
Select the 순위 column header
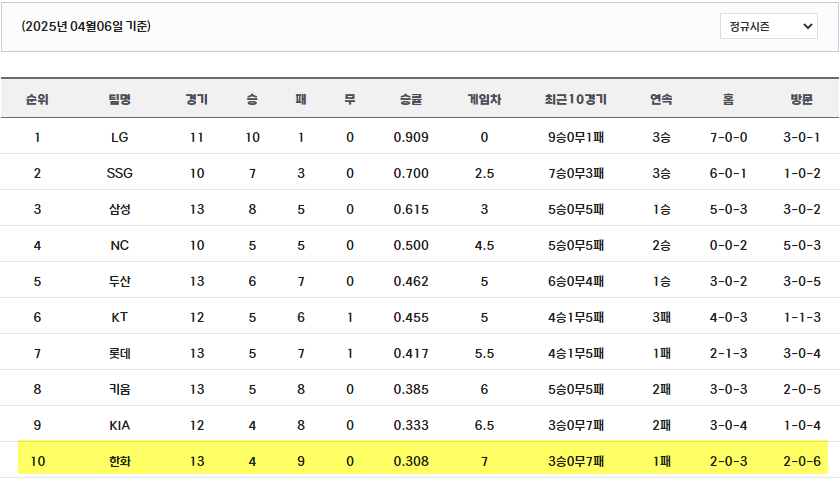(37, 99)
